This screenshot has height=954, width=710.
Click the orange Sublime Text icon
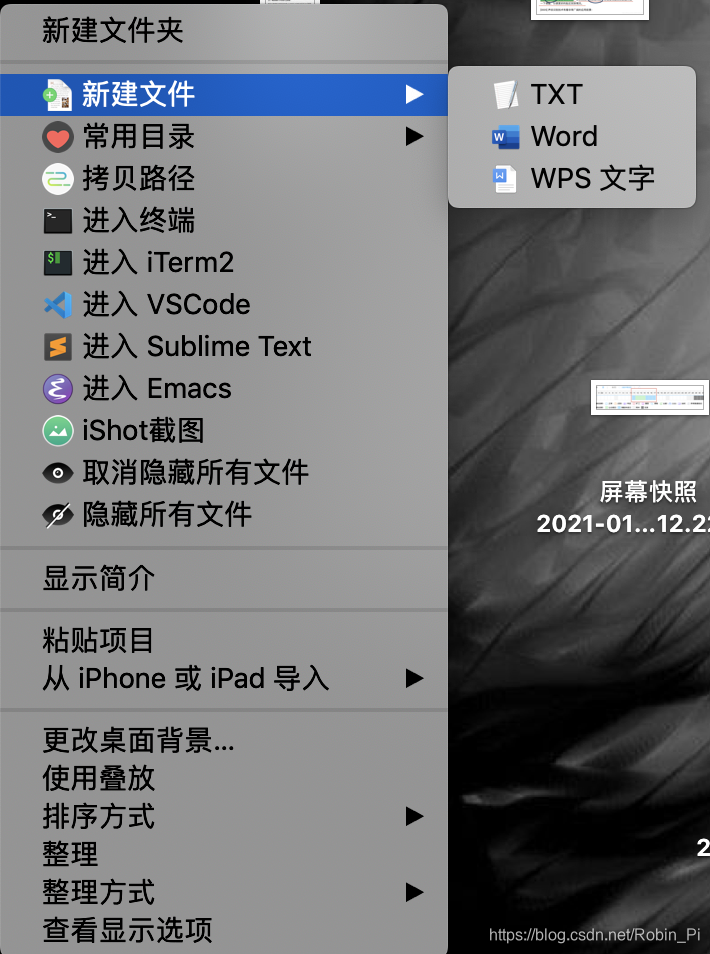(x=58, y=347)
